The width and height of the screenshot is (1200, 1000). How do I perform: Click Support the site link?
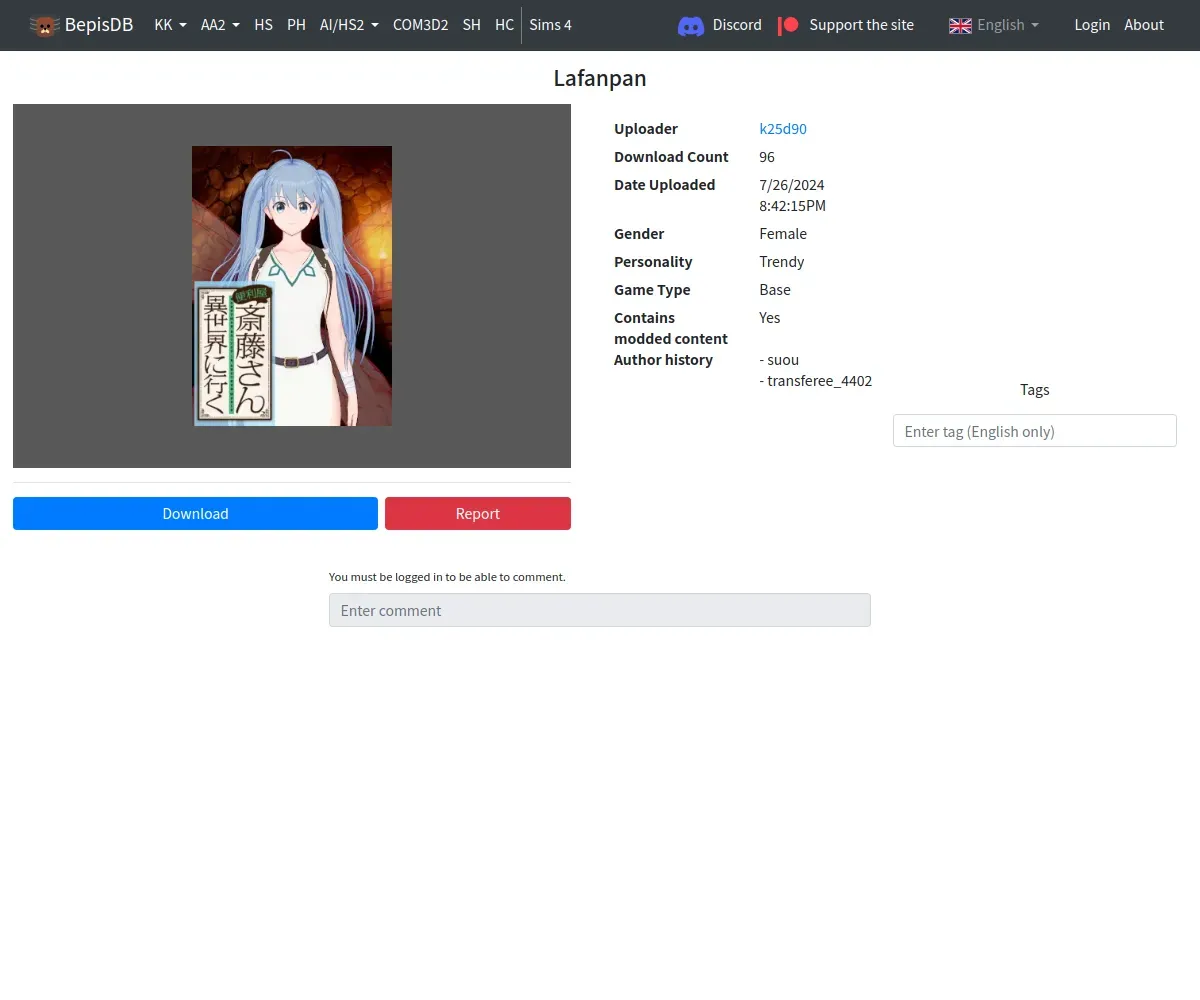[861, 25]
